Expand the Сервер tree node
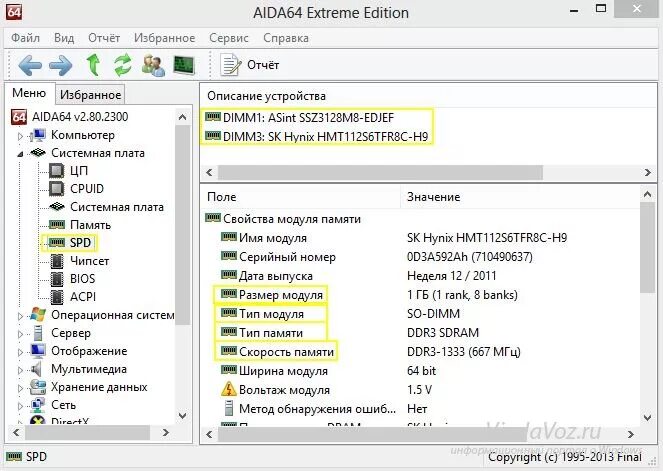The height and width of the screenshot is (471, 663). pyautogui.click(x=20, y=334)
